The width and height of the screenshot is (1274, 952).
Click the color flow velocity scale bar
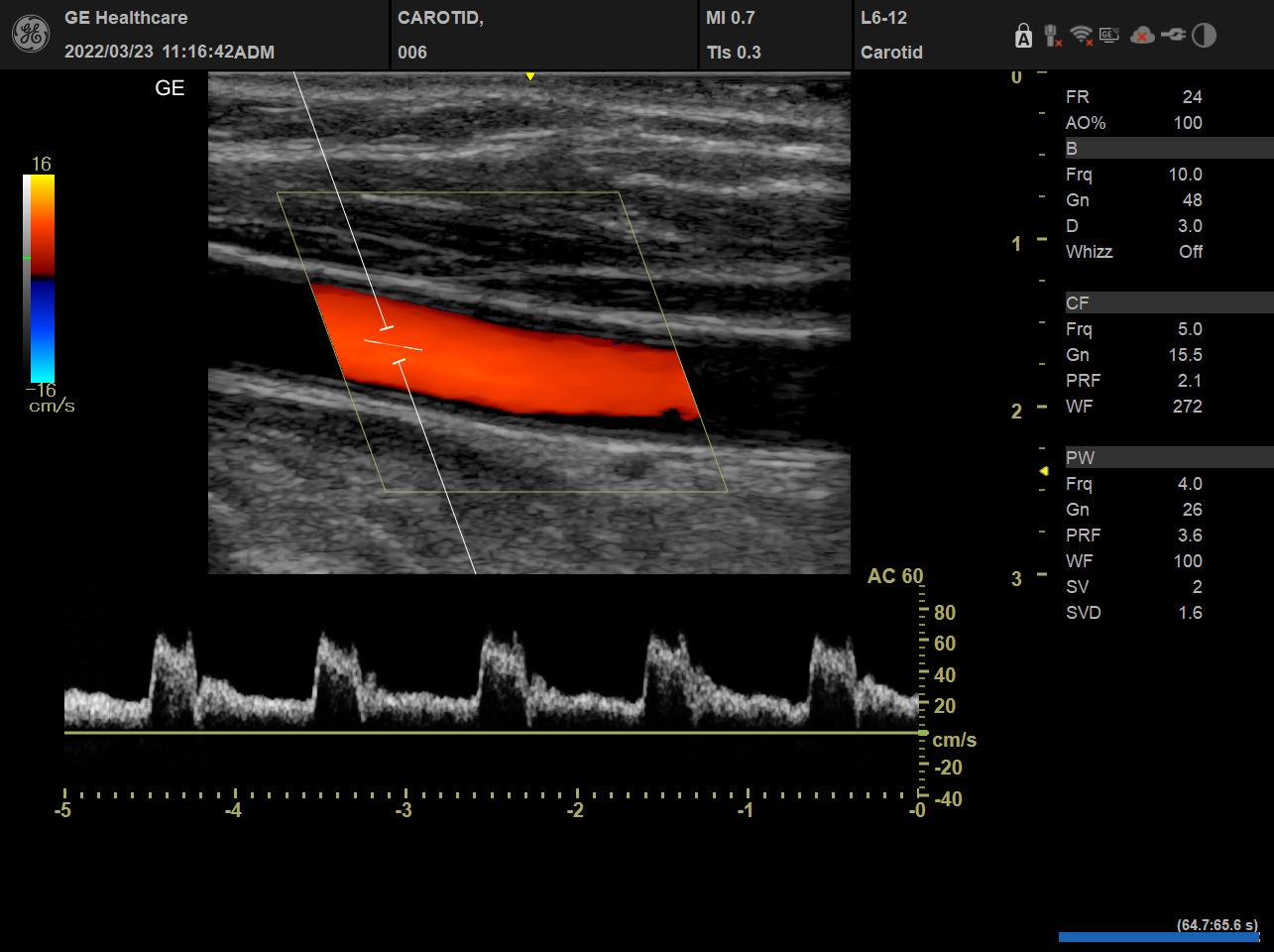coord(42,279)
